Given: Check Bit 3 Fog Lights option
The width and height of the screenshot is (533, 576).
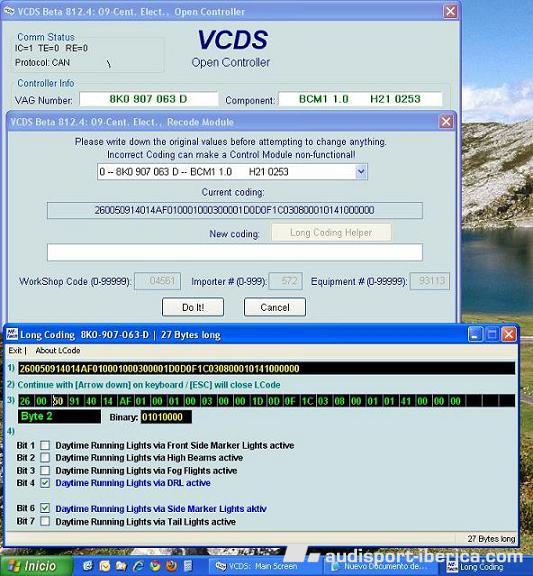Looking at the screenshot, I should 45,471.
